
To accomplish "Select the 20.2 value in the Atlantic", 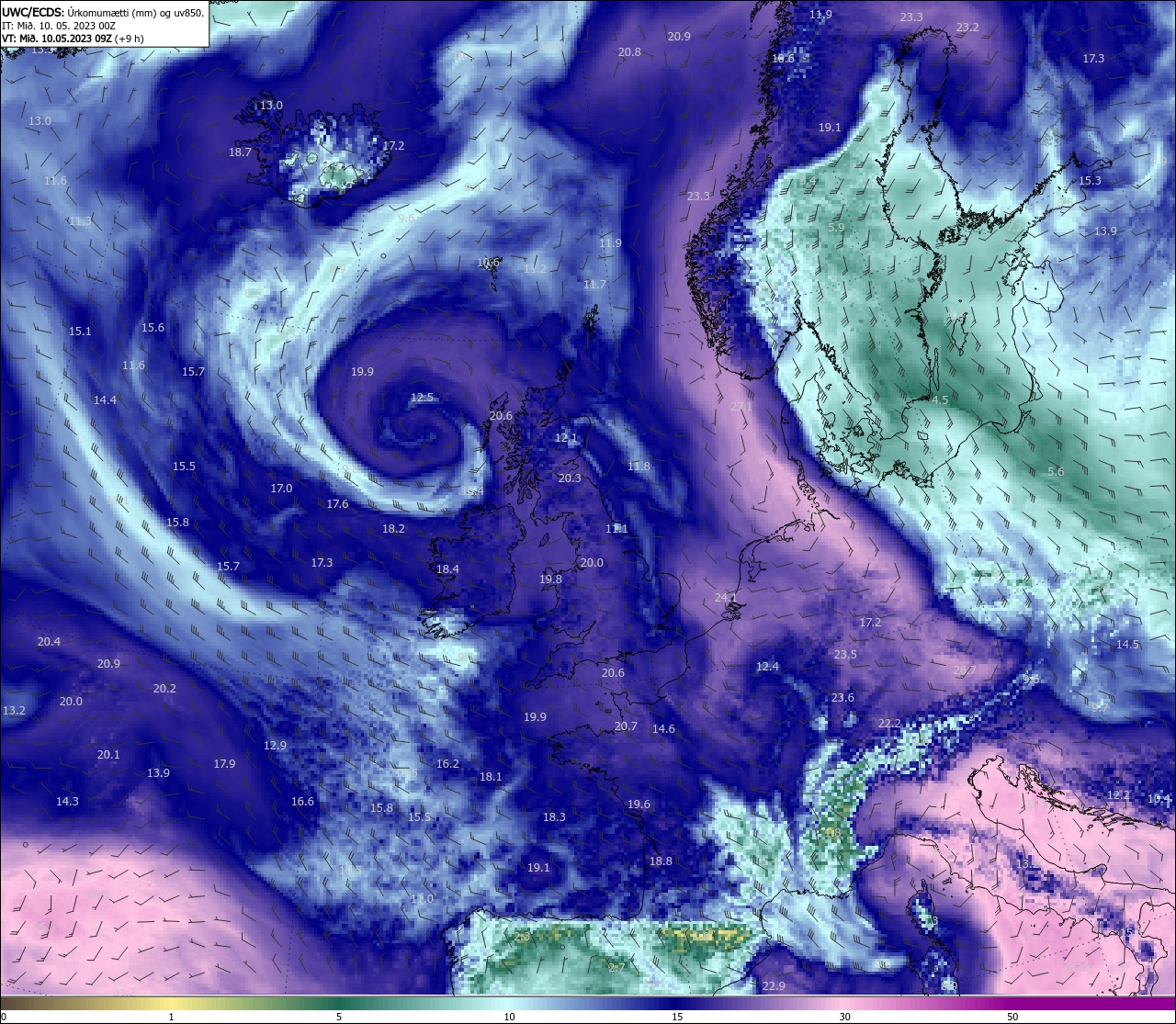I will [164, 689].
